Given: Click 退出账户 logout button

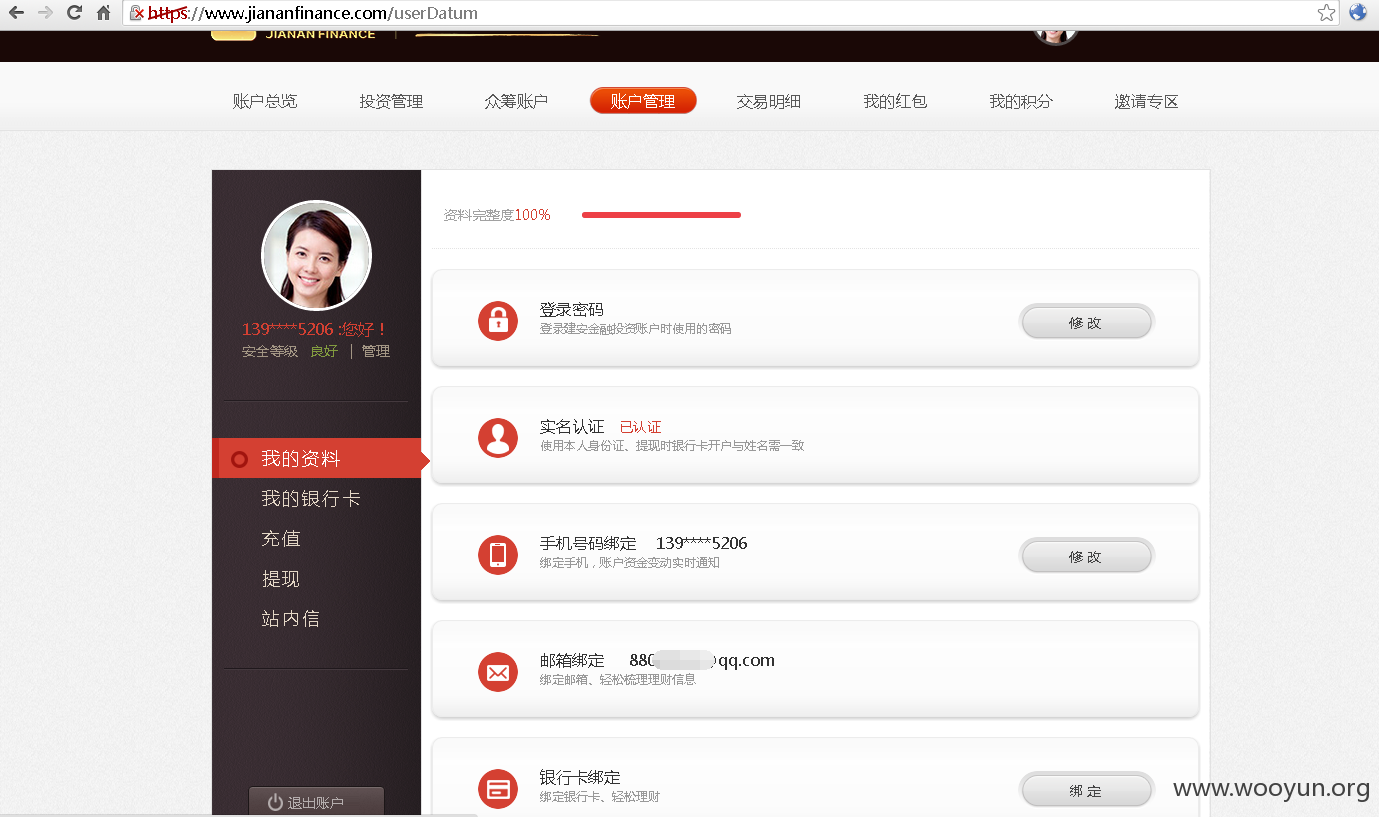Looking at the screenshot, I should (x=316, y=802).
